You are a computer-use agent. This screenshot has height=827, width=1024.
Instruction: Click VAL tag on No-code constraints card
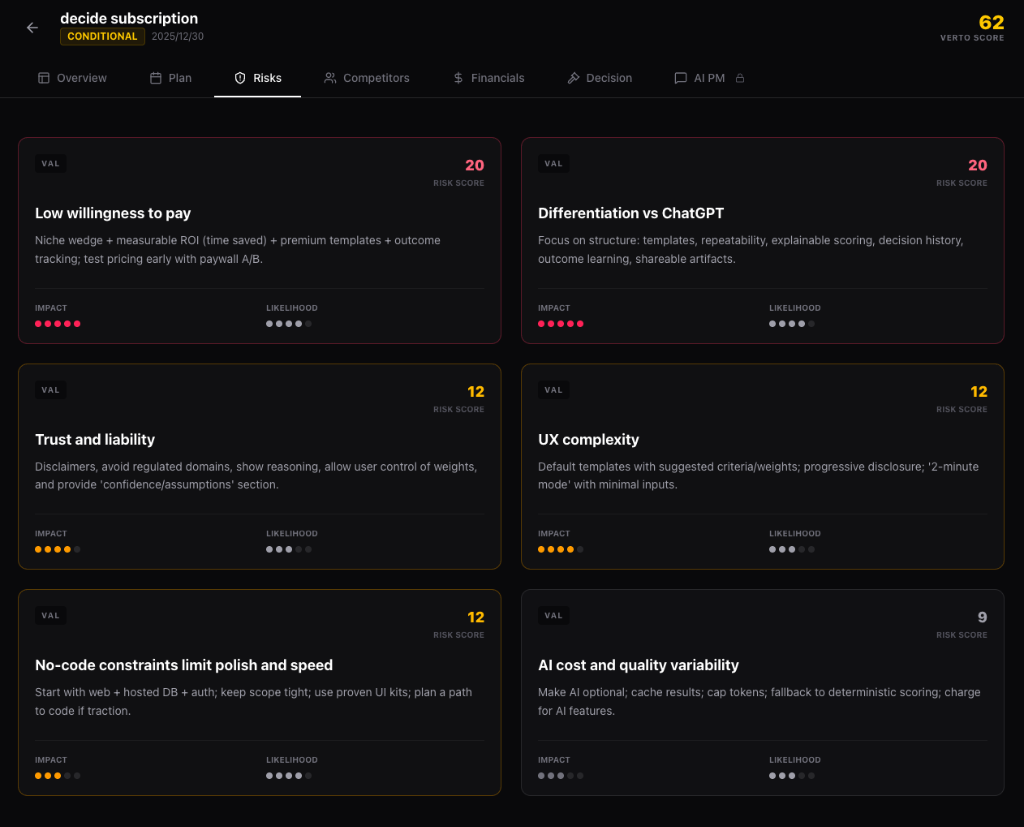click(50, 616)
